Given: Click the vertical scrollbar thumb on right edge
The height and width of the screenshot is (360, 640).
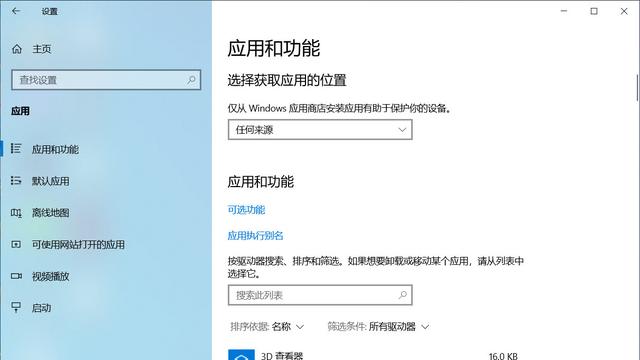Looking at the screenshot, I should point(637,88).
